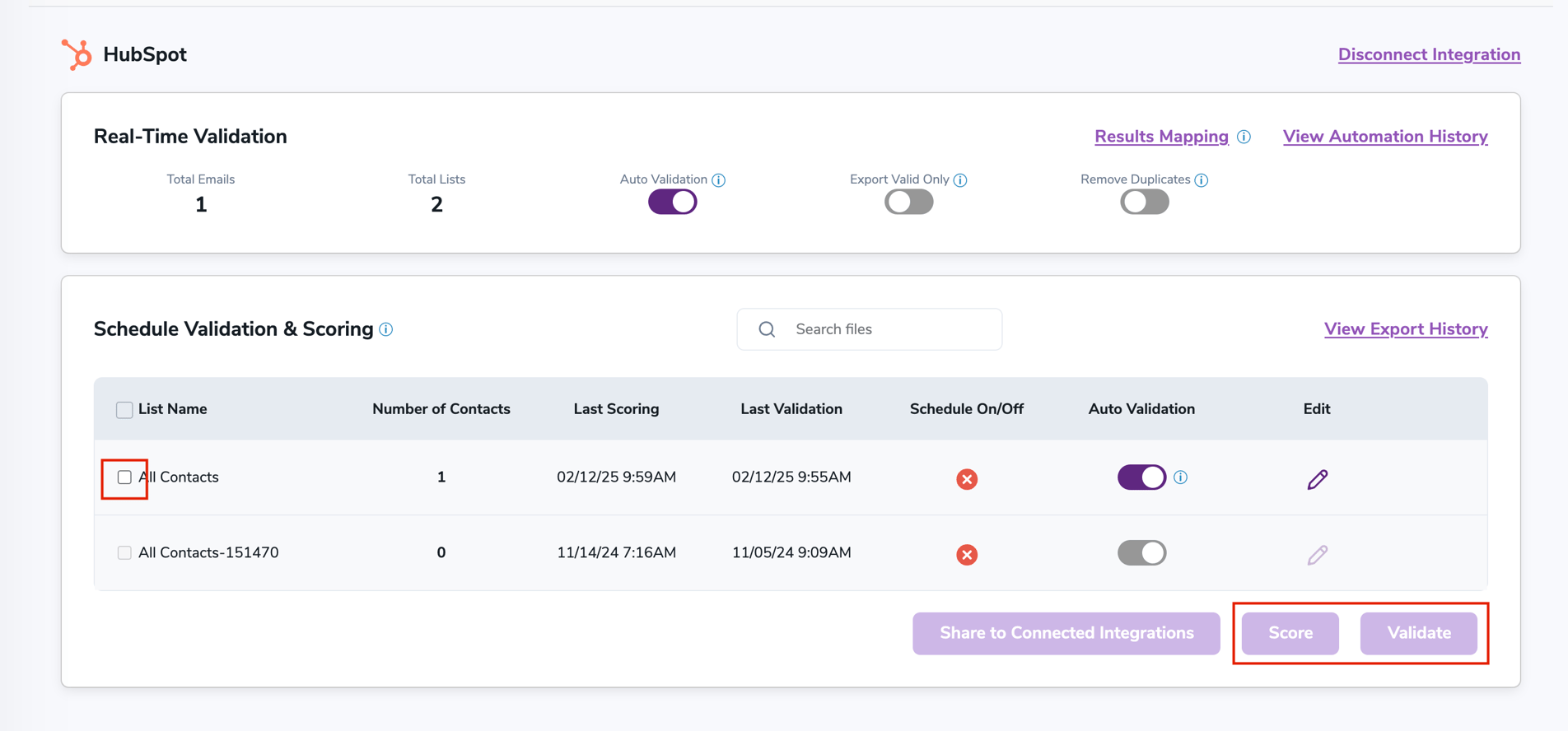Toggle Auto Validation for All Contacts row
Image resolution: width=1568 pixels, height=731 pixels.
(1141, 477)
